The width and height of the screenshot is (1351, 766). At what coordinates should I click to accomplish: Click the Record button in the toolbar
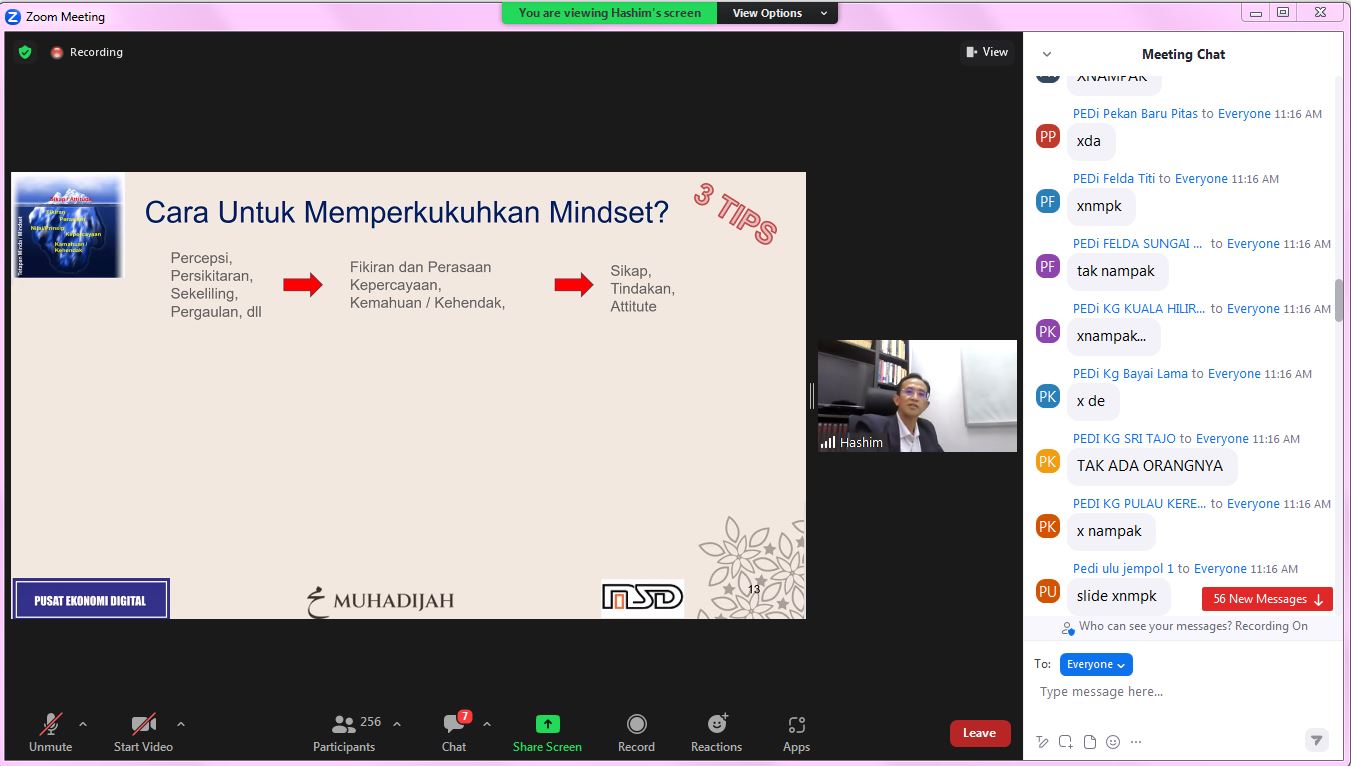tap(636, 732)
